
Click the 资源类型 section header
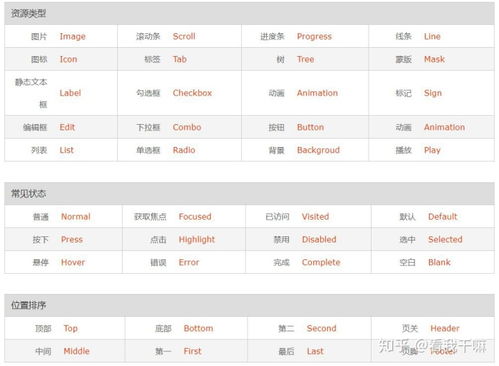tap(28, 14)
